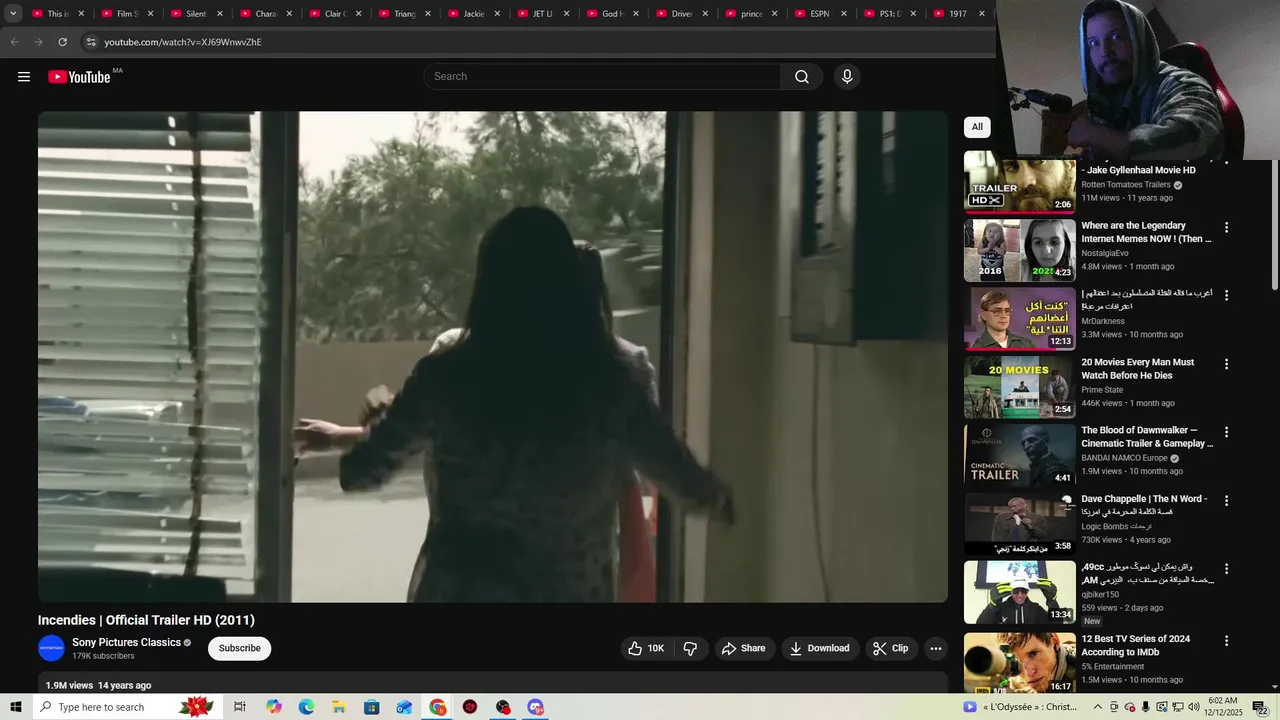The image size is (1280, 720).
Task: Open Jake Gyllenhaal movie trailer thumbnail
Action: coord(1020,182)
